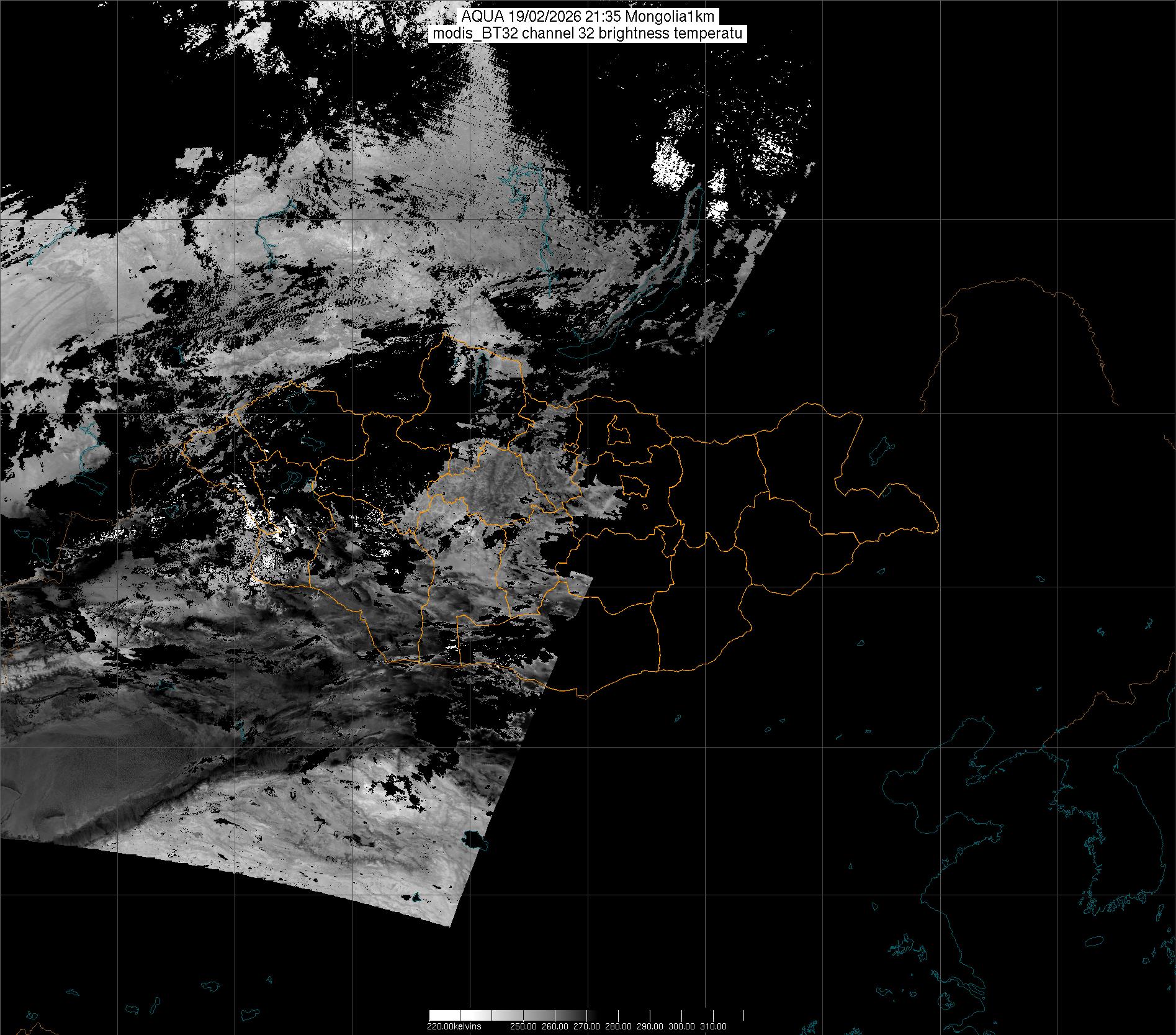1176x1035 pixels.
Task: Click the 310.00 label on the scale
Action: (713, 1026)
